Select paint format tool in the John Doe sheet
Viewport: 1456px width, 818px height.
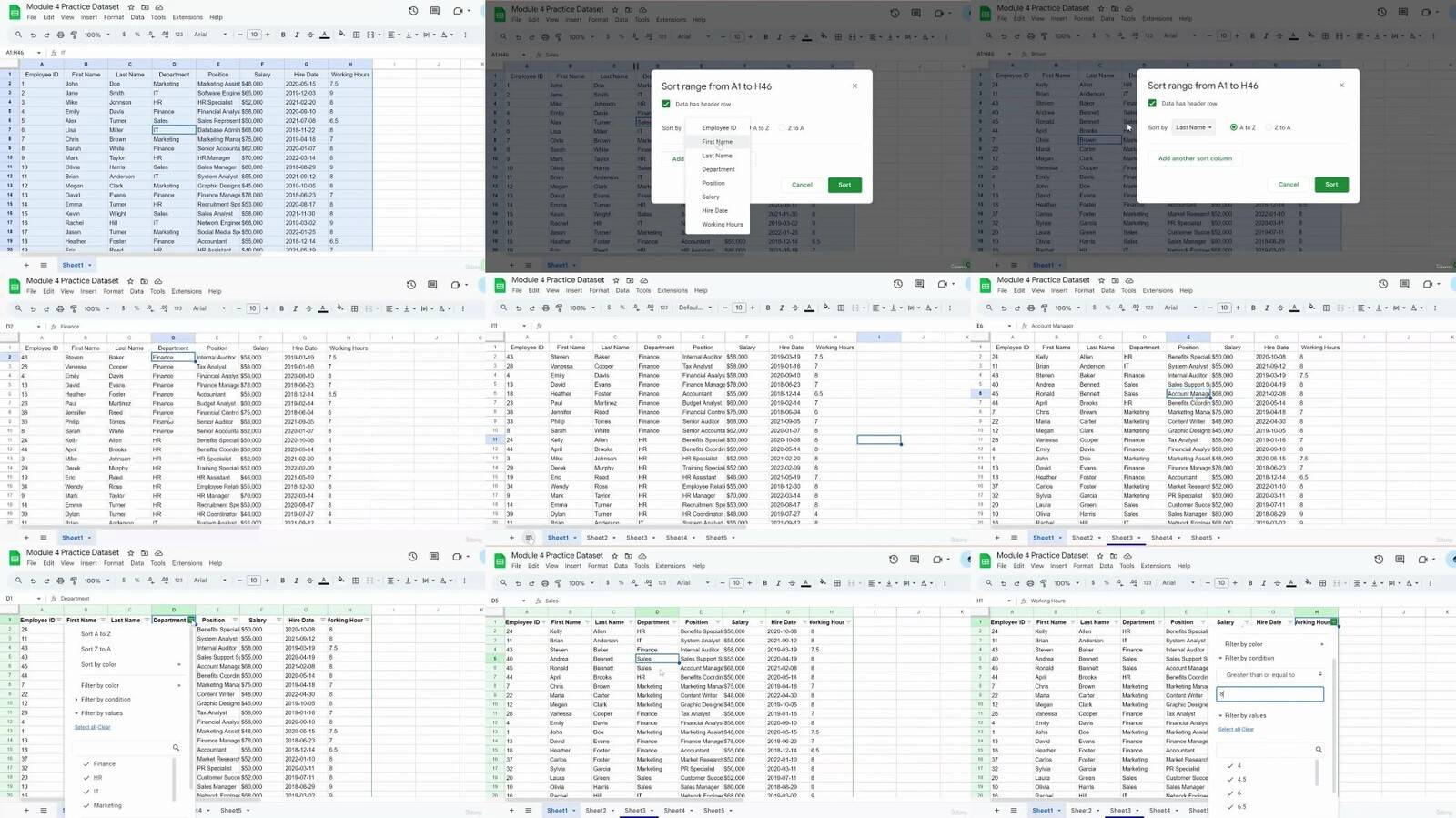pyautogui.click(x=74, y=35)
